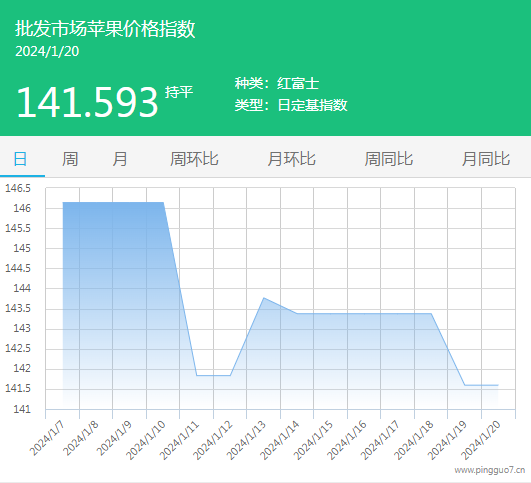The height and width of the screenshot is (483, 531).
Task: Open the 周环比 tab
Action: click(194, 159)
